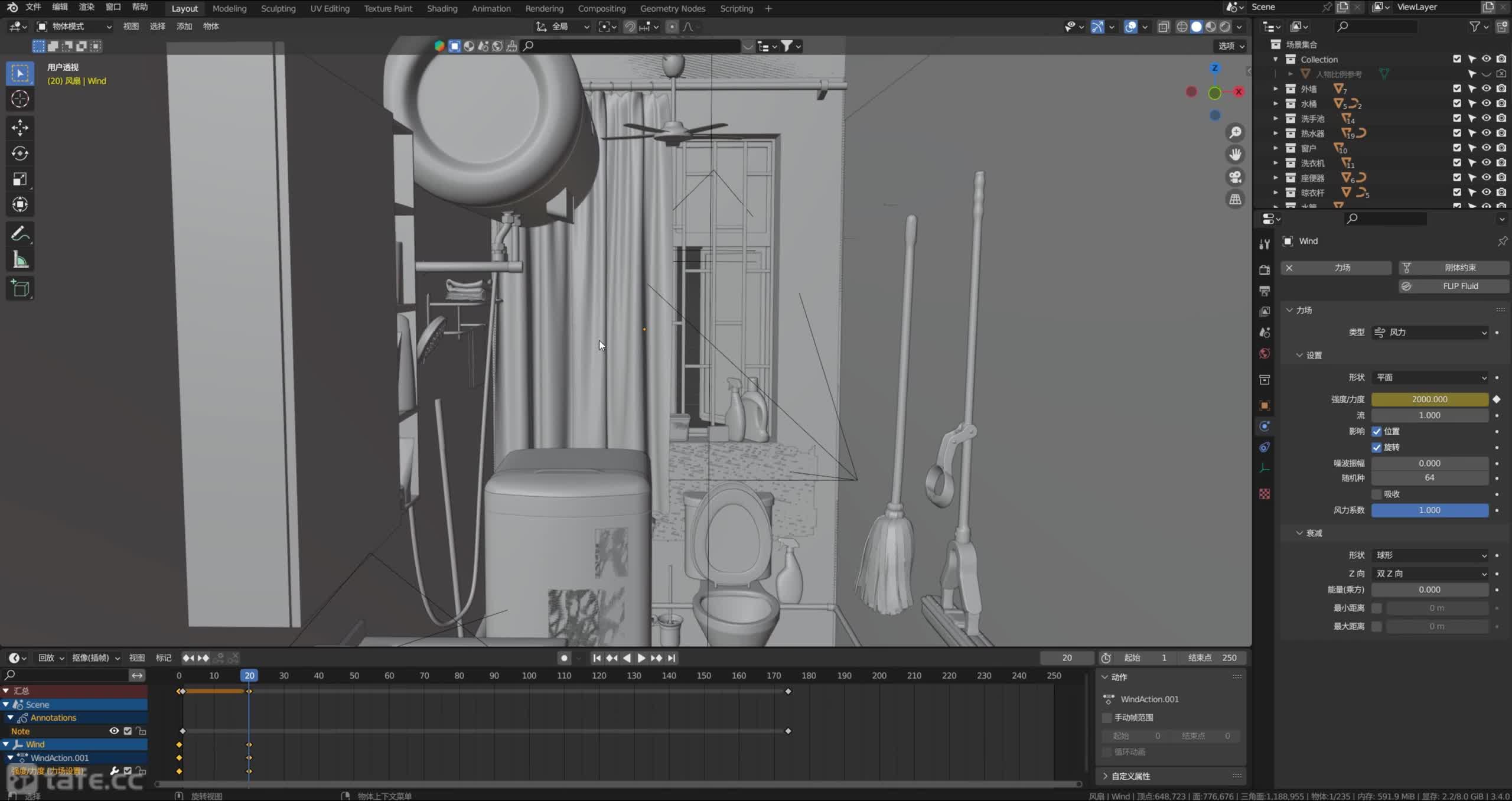Enable the 最大距离 checkbox

click(x=1377, y=626)
